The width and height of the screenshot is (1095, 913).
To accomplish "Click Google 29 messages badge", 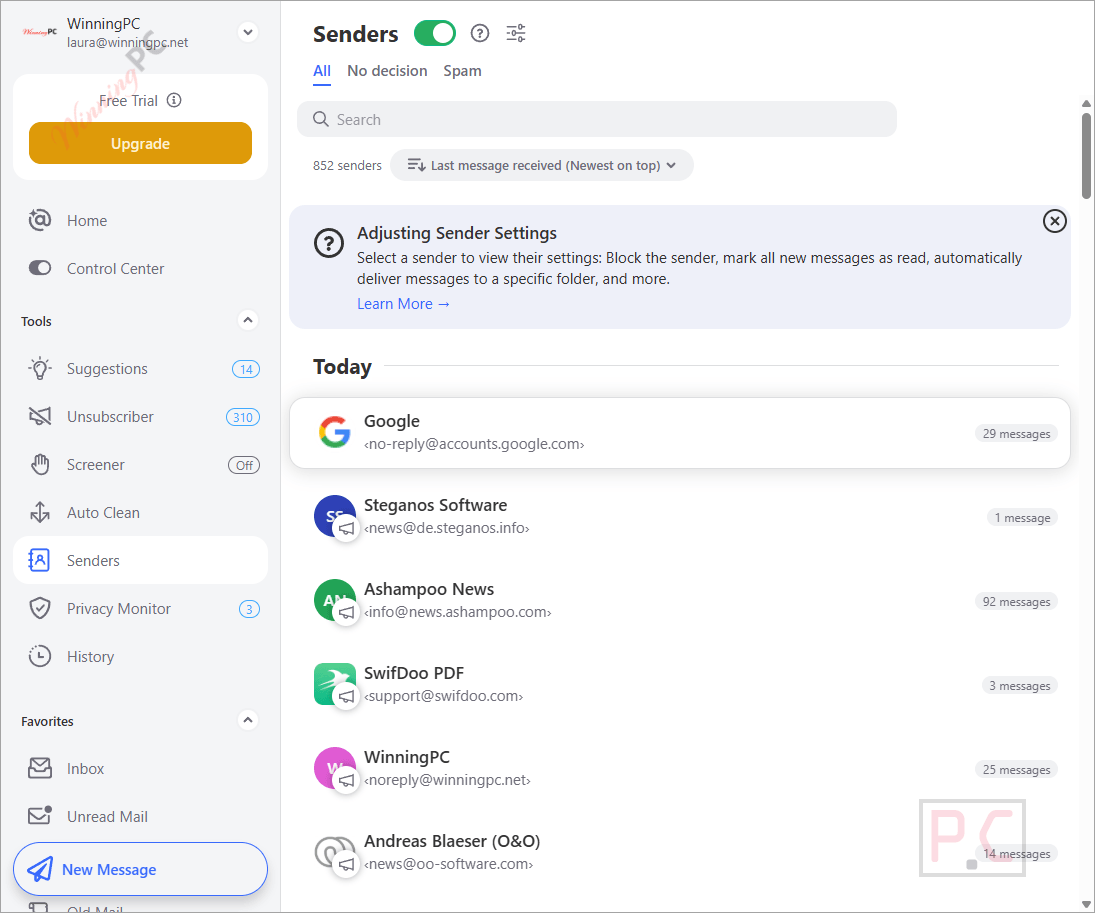I will point(1016,434).
